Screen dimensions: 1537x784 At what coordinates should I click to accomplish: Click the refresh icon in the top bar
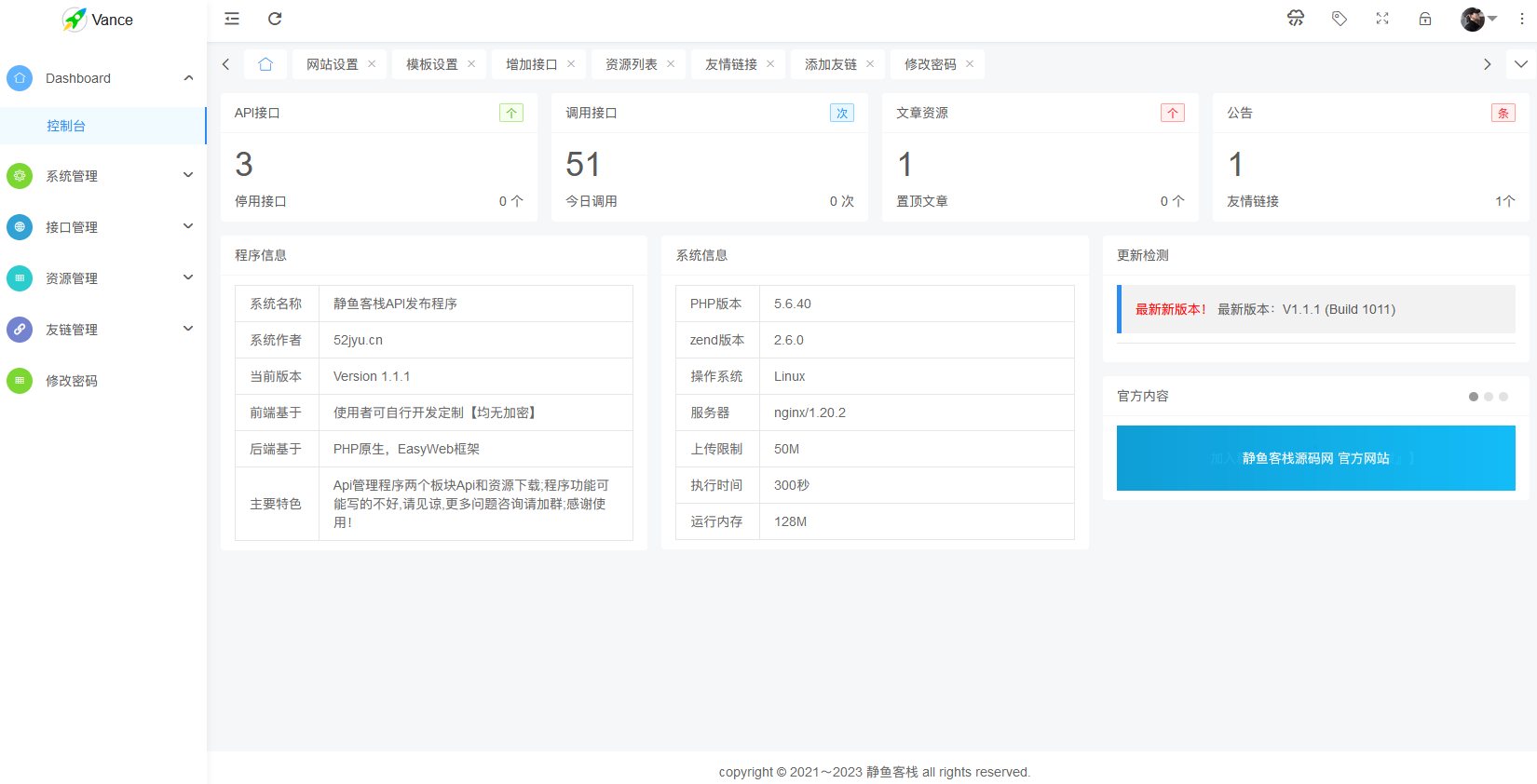[275, 19]
